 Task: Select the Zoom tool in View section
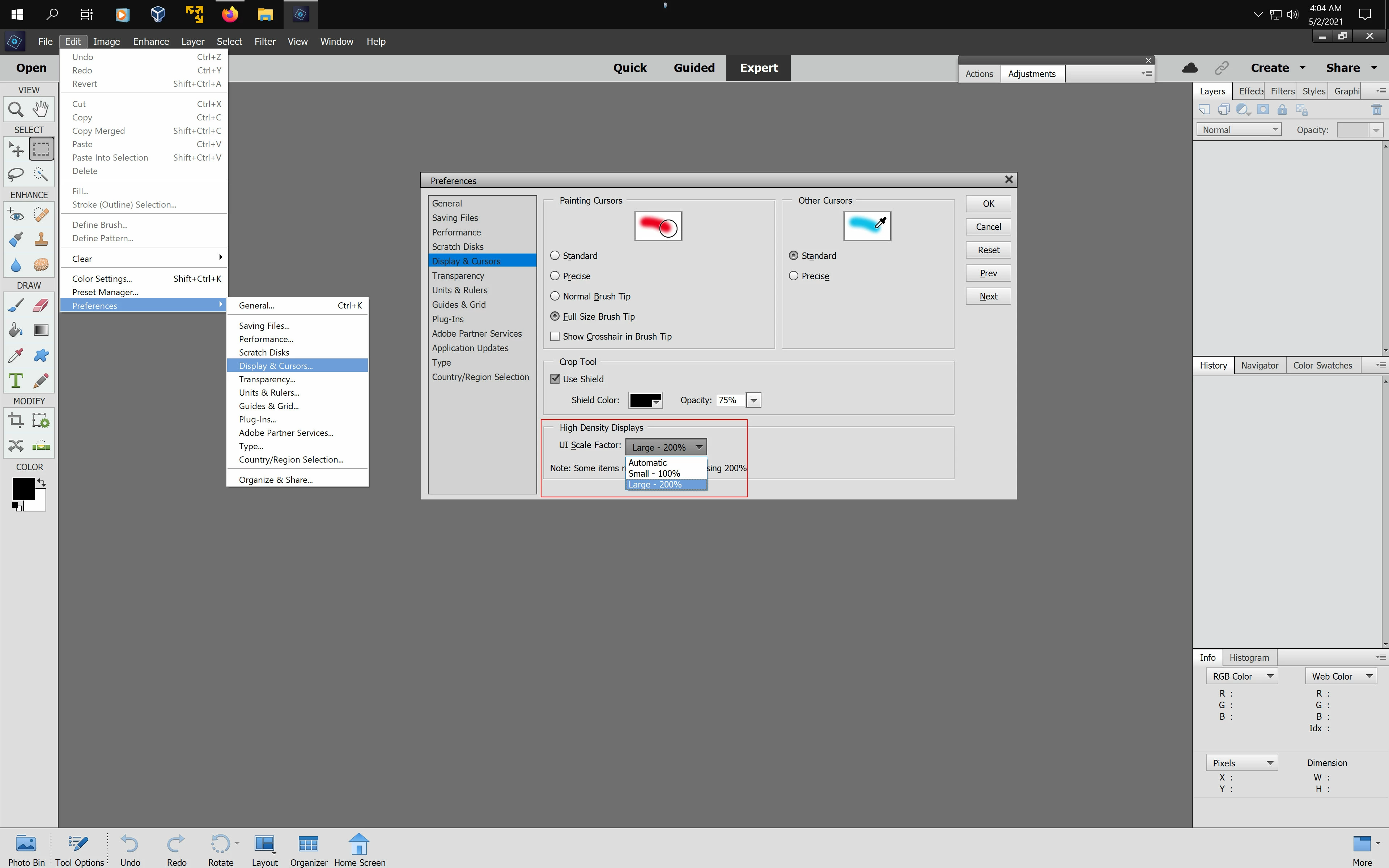[x=16, y=109]
